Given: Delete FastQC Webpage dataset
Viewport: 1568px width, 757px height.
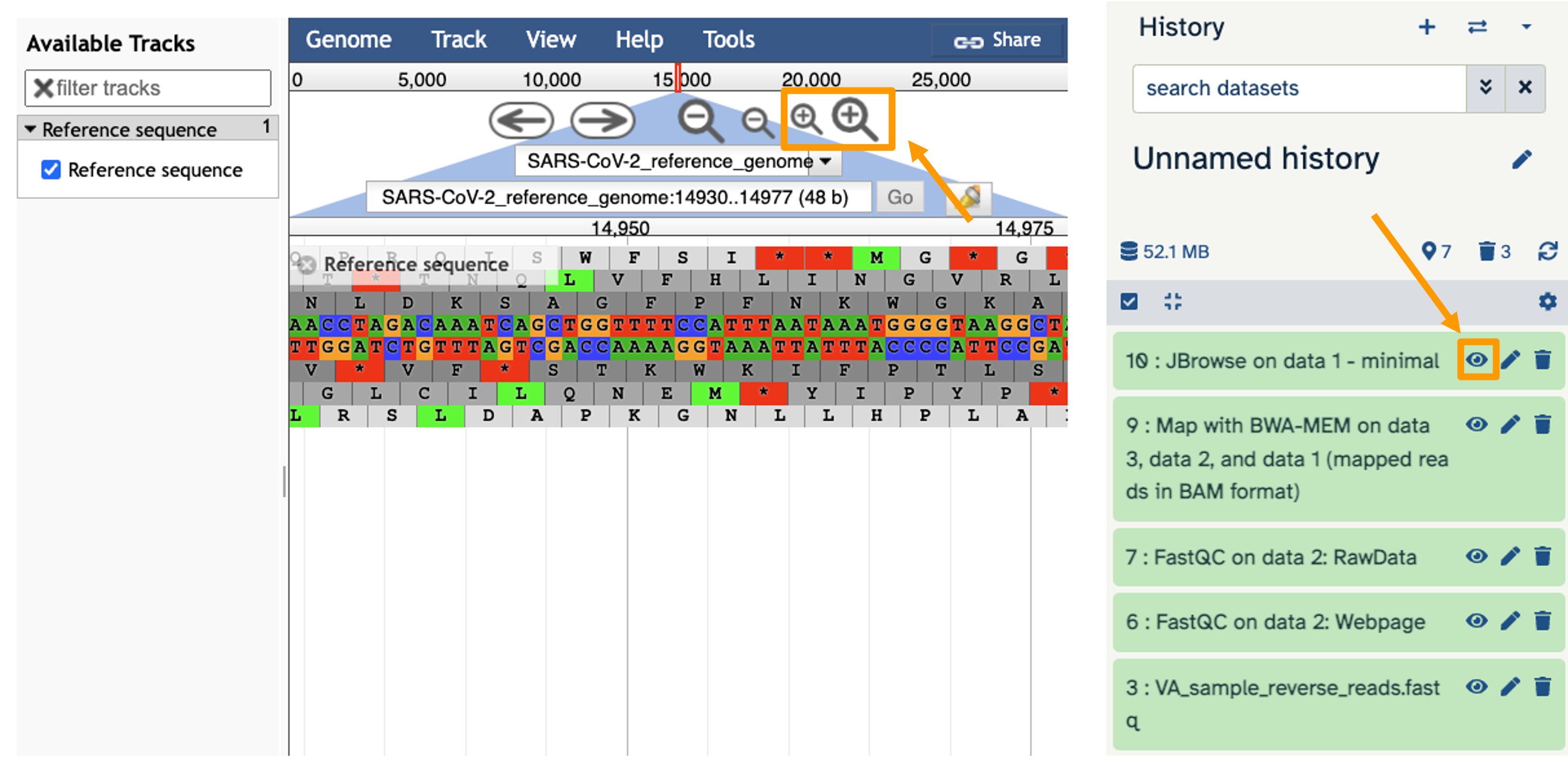Looking at the screenshot, I should (x=1542, y=621).
